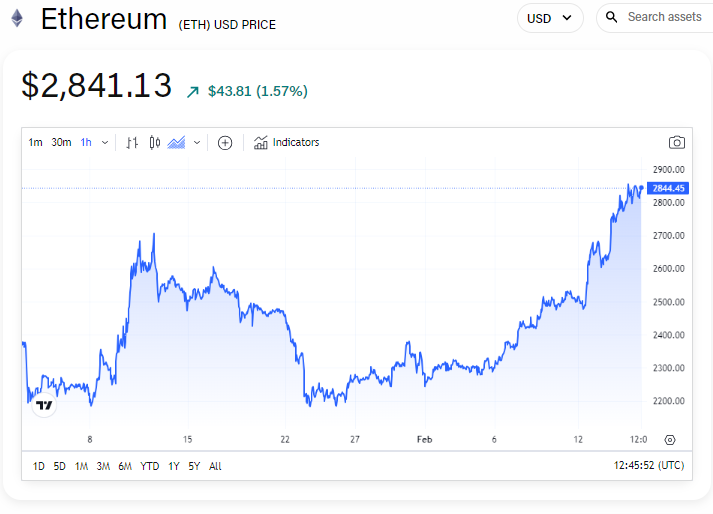Click the 2844.45 current price label
Image resolution: width=713 pixels, height=514 pixels.
(x=668, y=188)
